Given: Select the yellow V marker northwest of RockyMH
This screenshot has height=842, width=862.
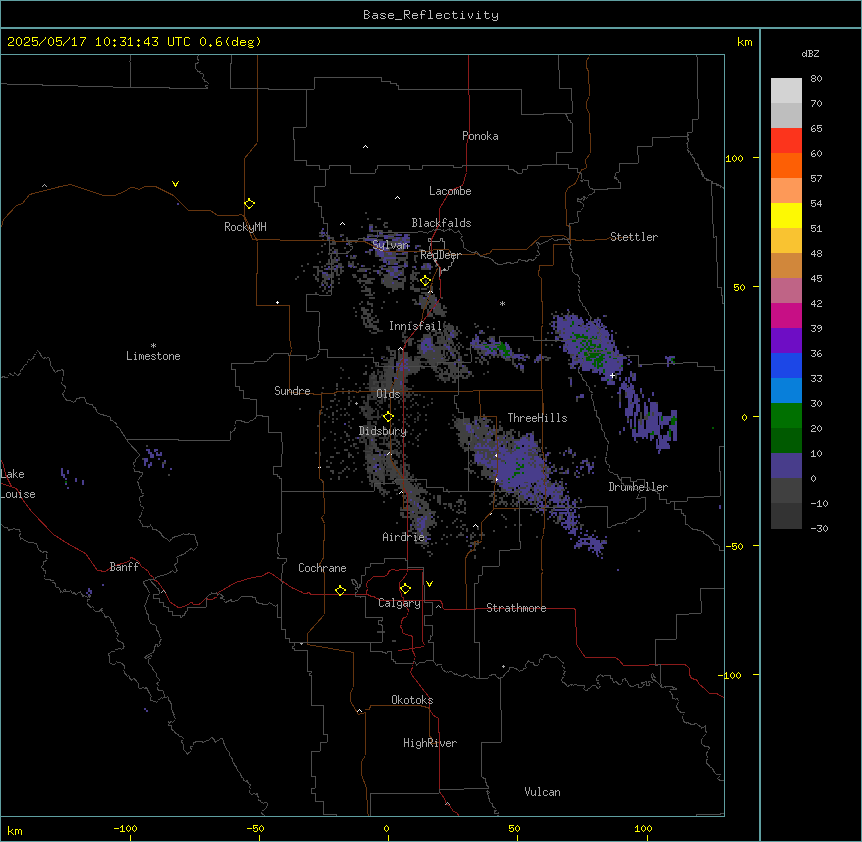Looking at the screenshot, I should 175,184.
